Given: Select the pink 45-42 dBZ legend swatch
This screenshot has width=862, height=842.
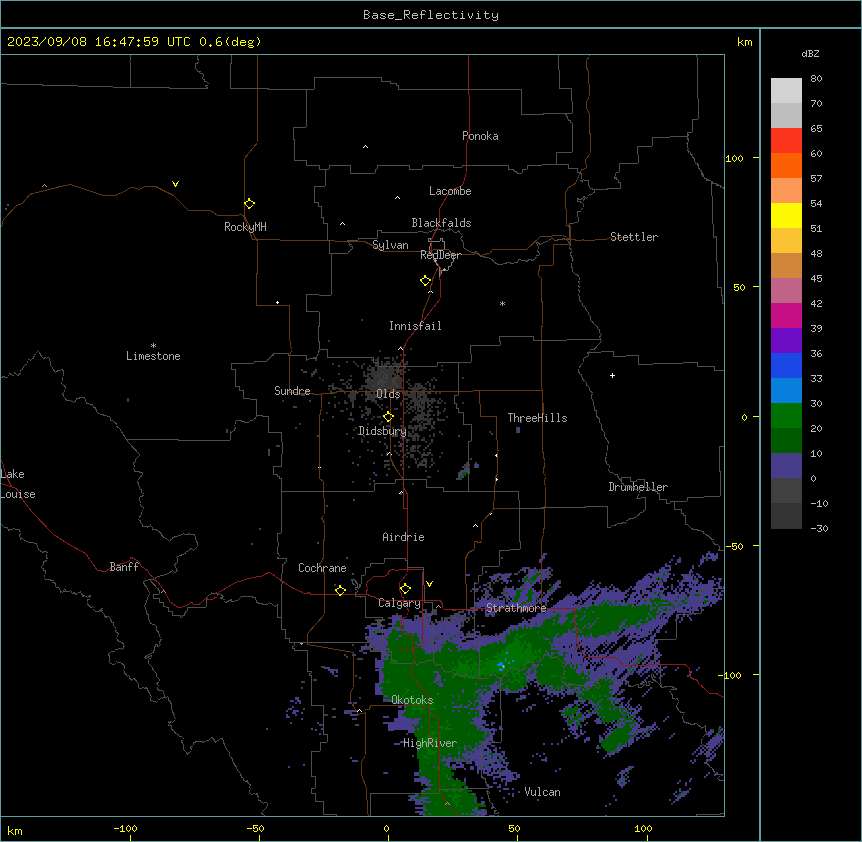Looking at the screenshot, I should tap(786, 291).
